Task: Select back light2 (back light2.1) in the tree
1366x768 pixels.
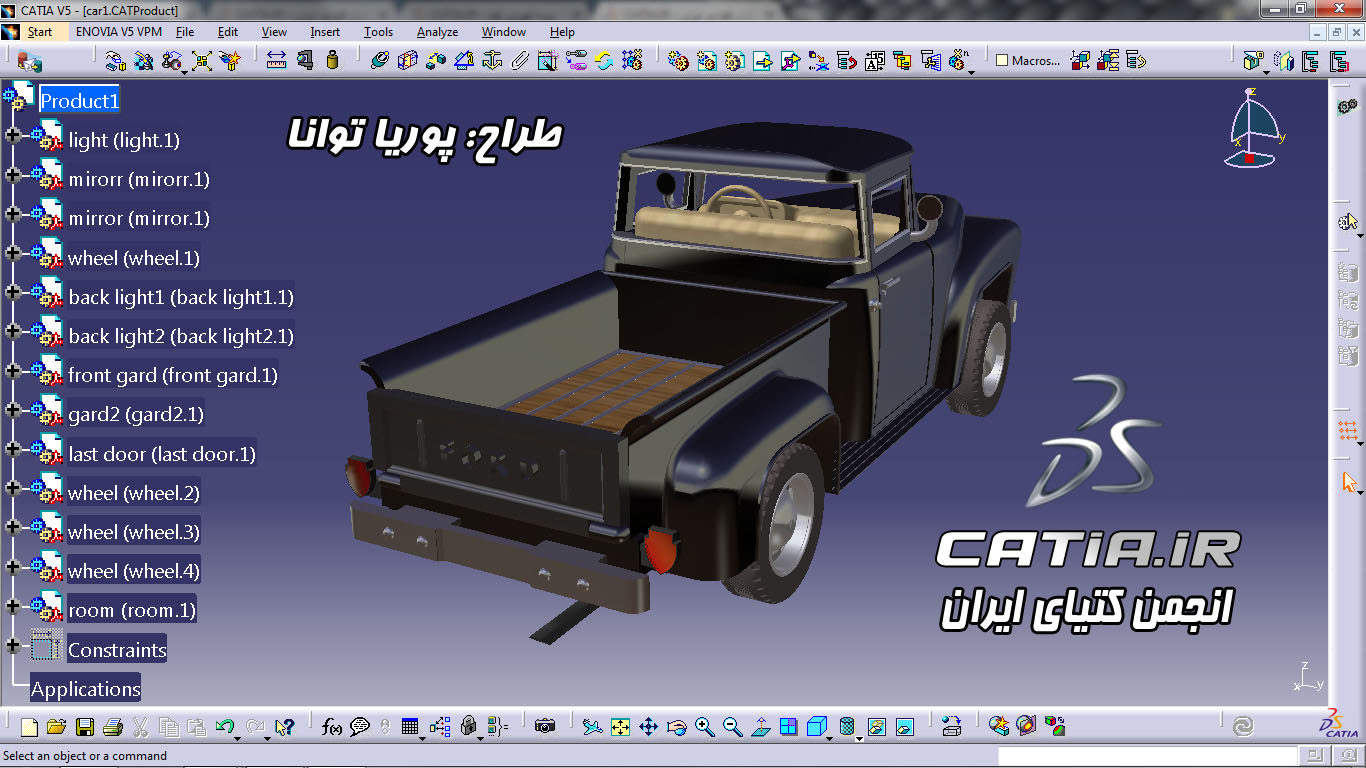Action: [x=181, y=336]
